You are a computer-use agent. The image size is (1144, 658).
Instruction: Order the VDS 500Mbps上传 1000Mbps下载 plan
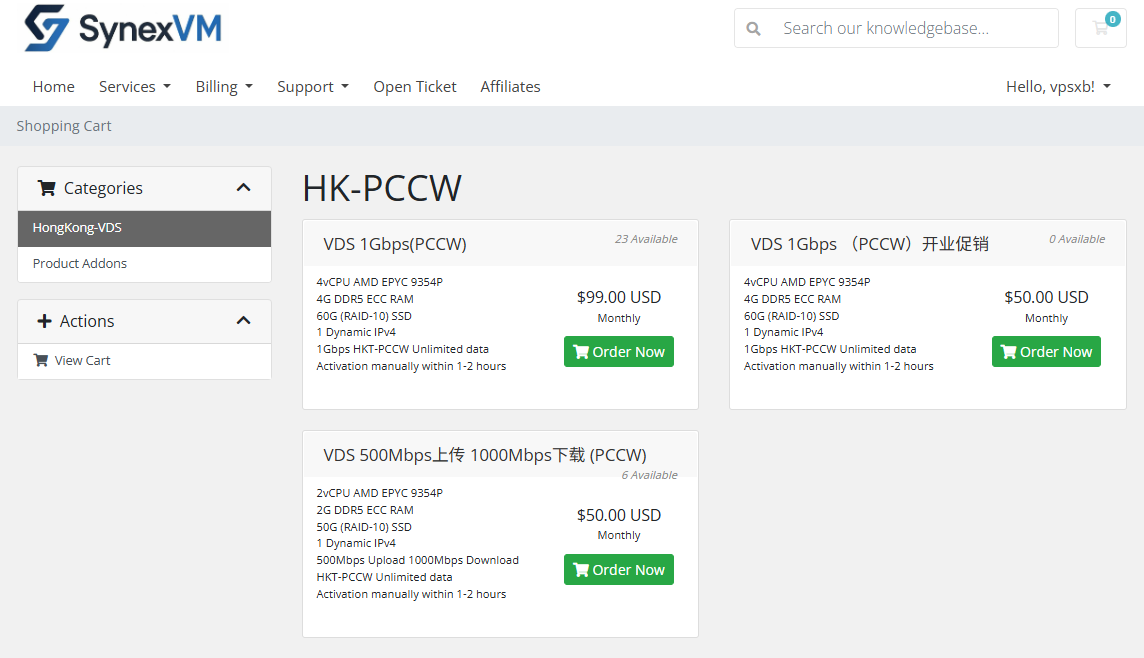click(619, 570)
